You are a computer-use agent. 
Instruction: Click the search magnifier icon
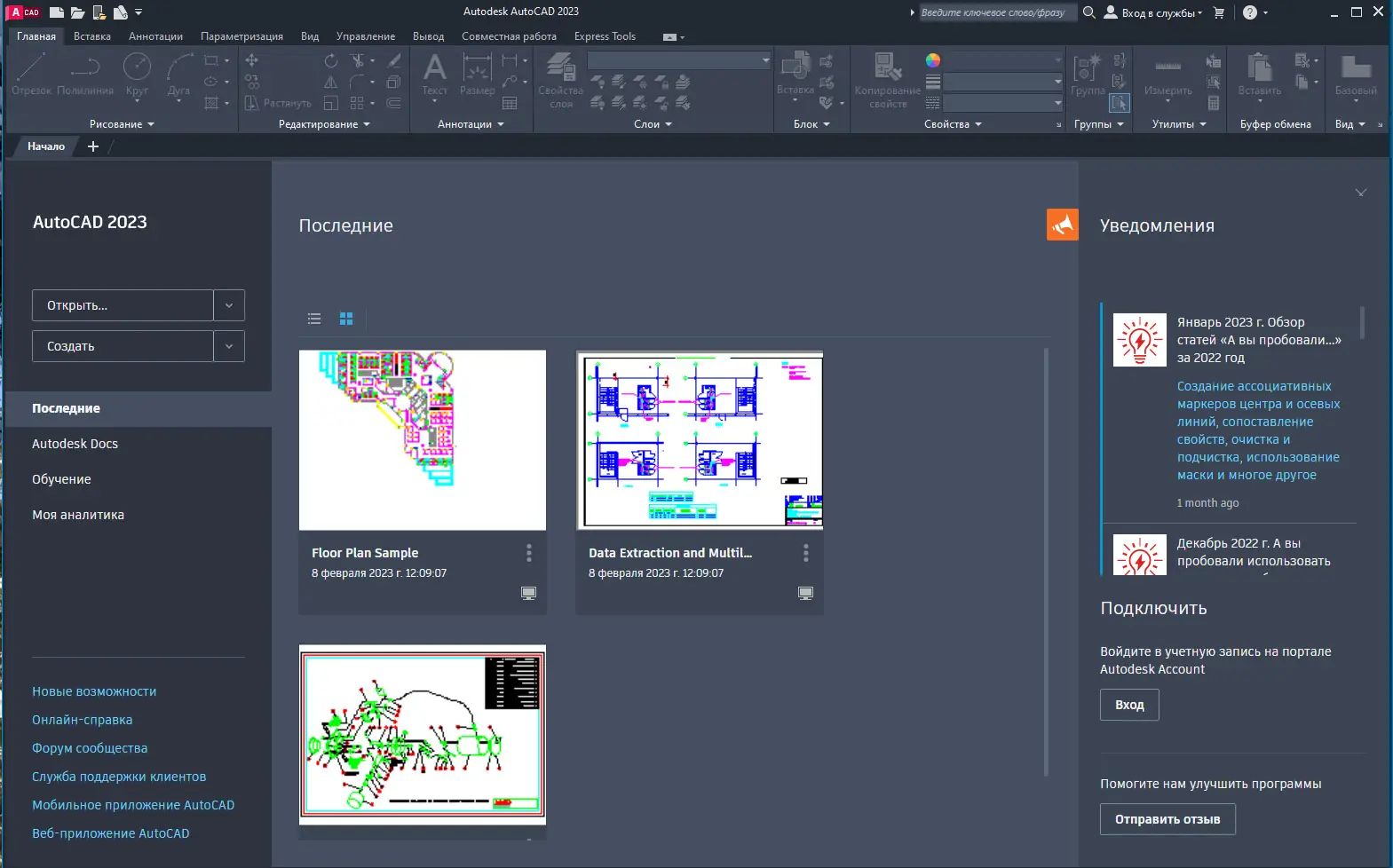pyautogui.click(x=1088, y=12)
